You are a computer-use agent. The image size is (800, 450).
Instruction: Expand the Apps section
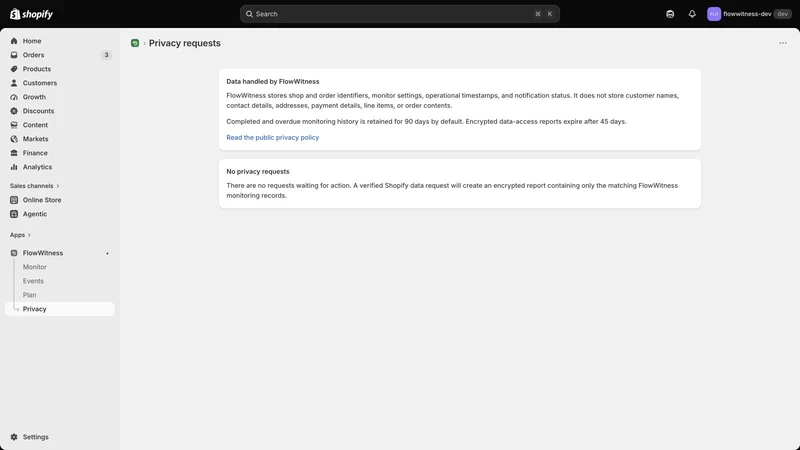click(20, 235)
